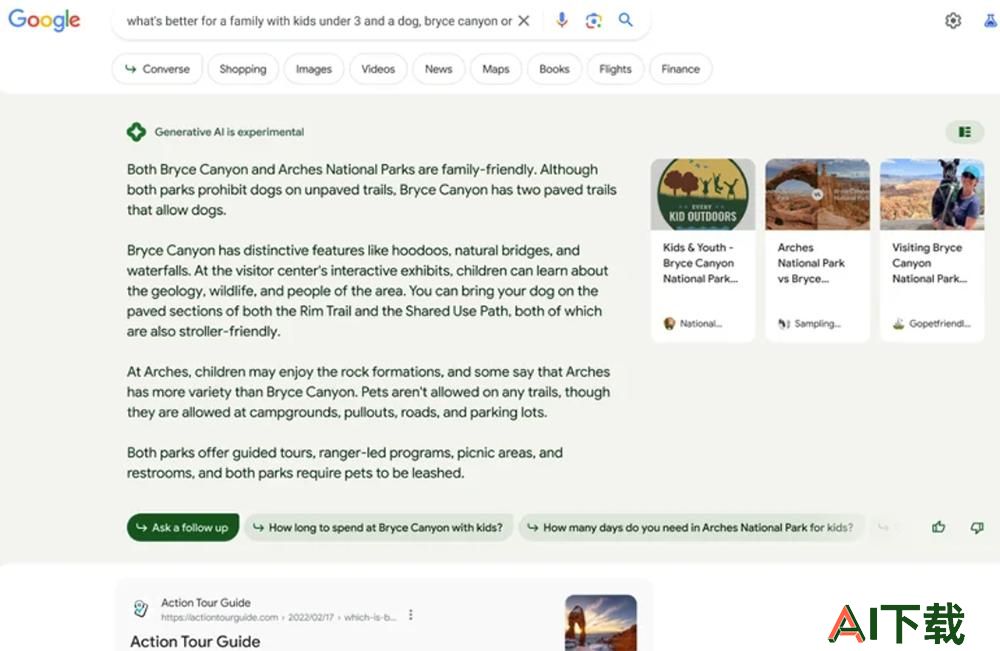Open Arches National Park vs Bryce card
Screen dimensions: 1000x651
(x=817, y=250)
